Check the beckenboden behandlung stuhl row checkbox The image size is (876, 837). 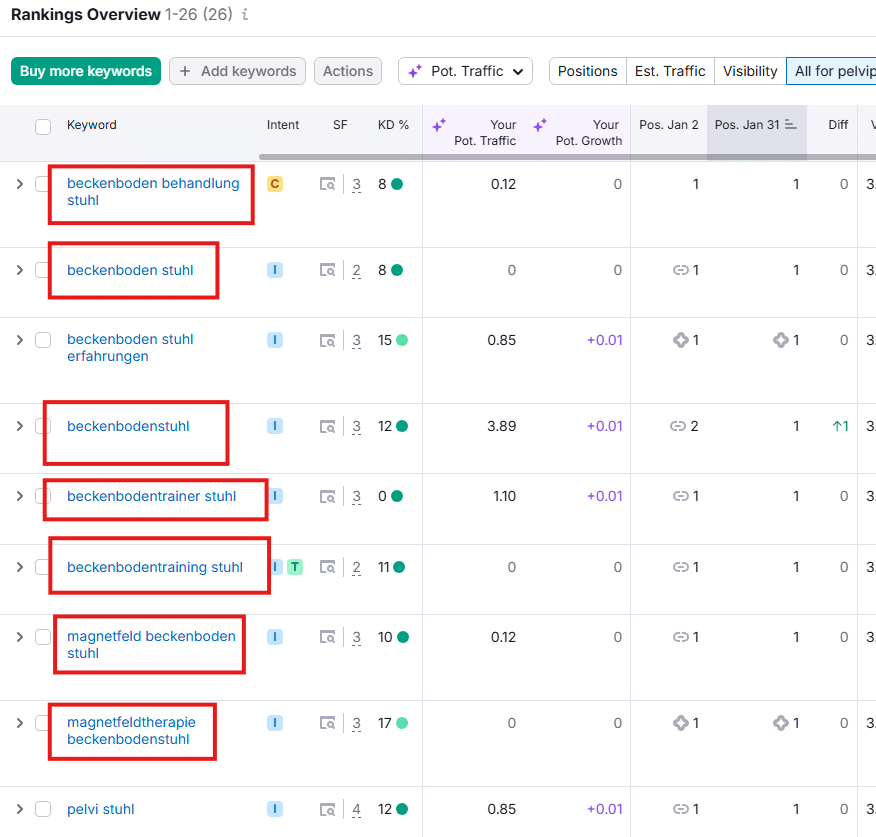pos(42,184)
